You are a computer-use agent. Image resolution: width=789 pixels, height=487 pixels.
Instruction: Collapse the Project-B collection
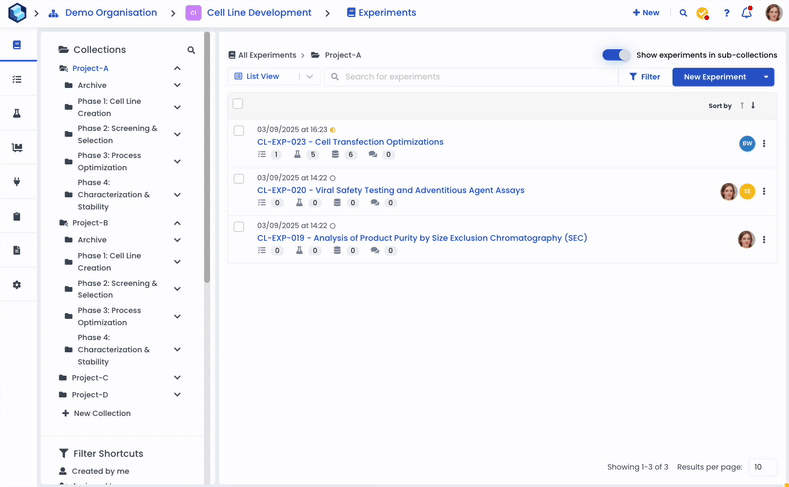[177, 223]
